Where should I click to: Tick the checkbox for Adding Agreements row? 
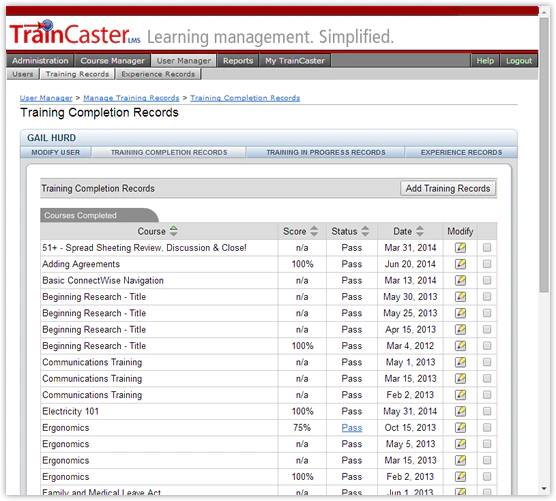pos(487,264)
